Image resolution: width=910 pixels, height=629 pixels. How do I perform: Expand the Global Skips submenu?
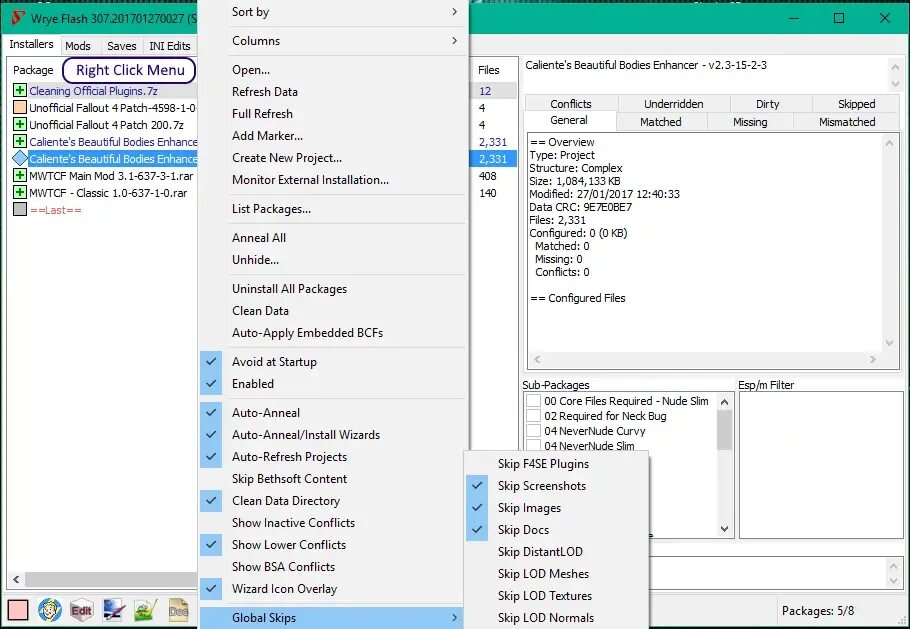333,618
